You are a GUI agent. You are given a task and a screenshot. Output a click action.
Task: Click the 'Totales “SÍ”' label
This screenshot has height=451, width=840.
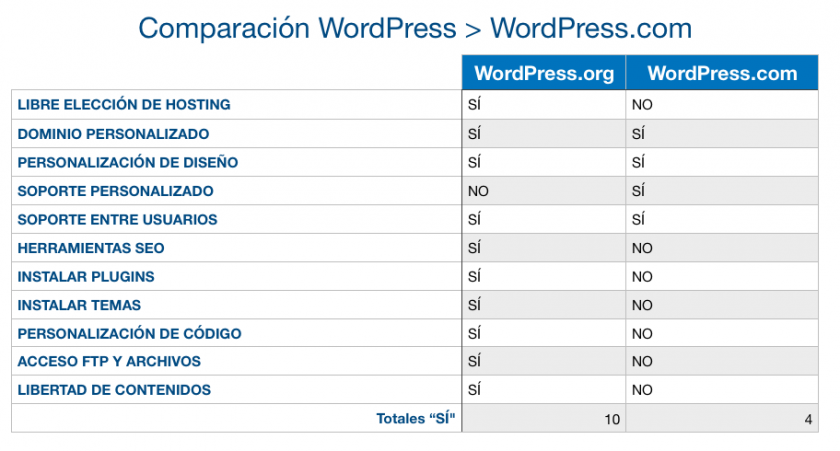[416, 418]
